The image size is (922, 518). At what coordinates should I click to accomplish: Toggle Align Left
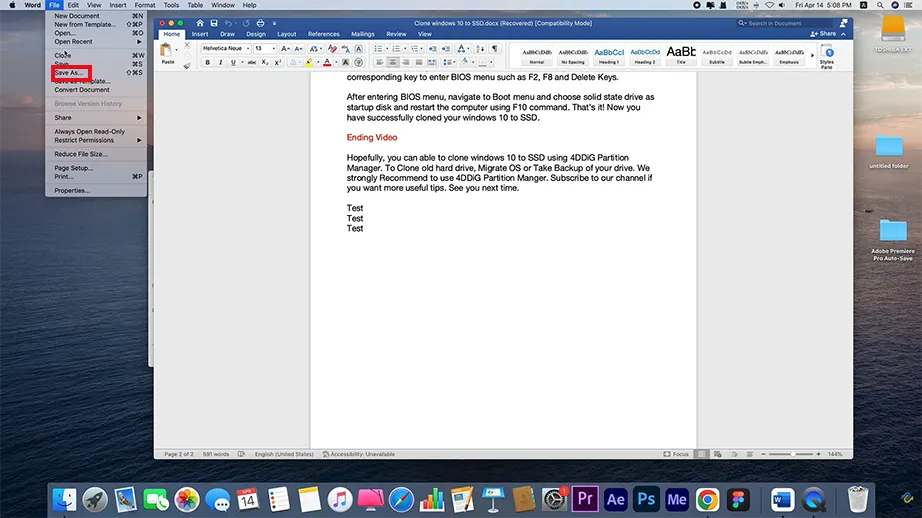pos(379,62)
